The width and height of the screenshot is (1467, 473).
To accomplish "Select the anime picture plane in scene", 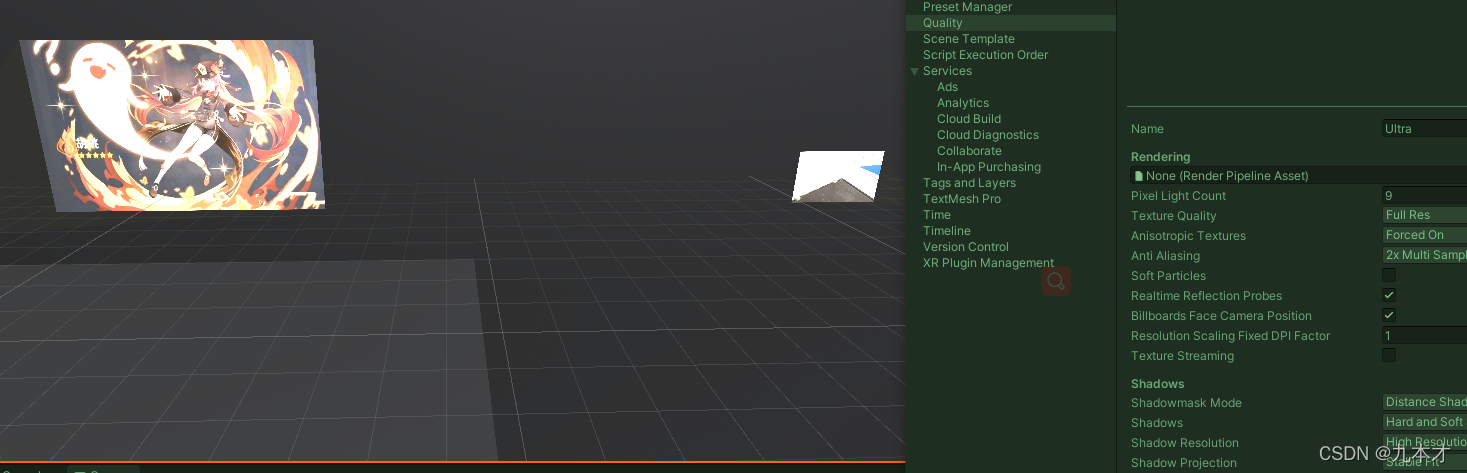I will point(175,125).
